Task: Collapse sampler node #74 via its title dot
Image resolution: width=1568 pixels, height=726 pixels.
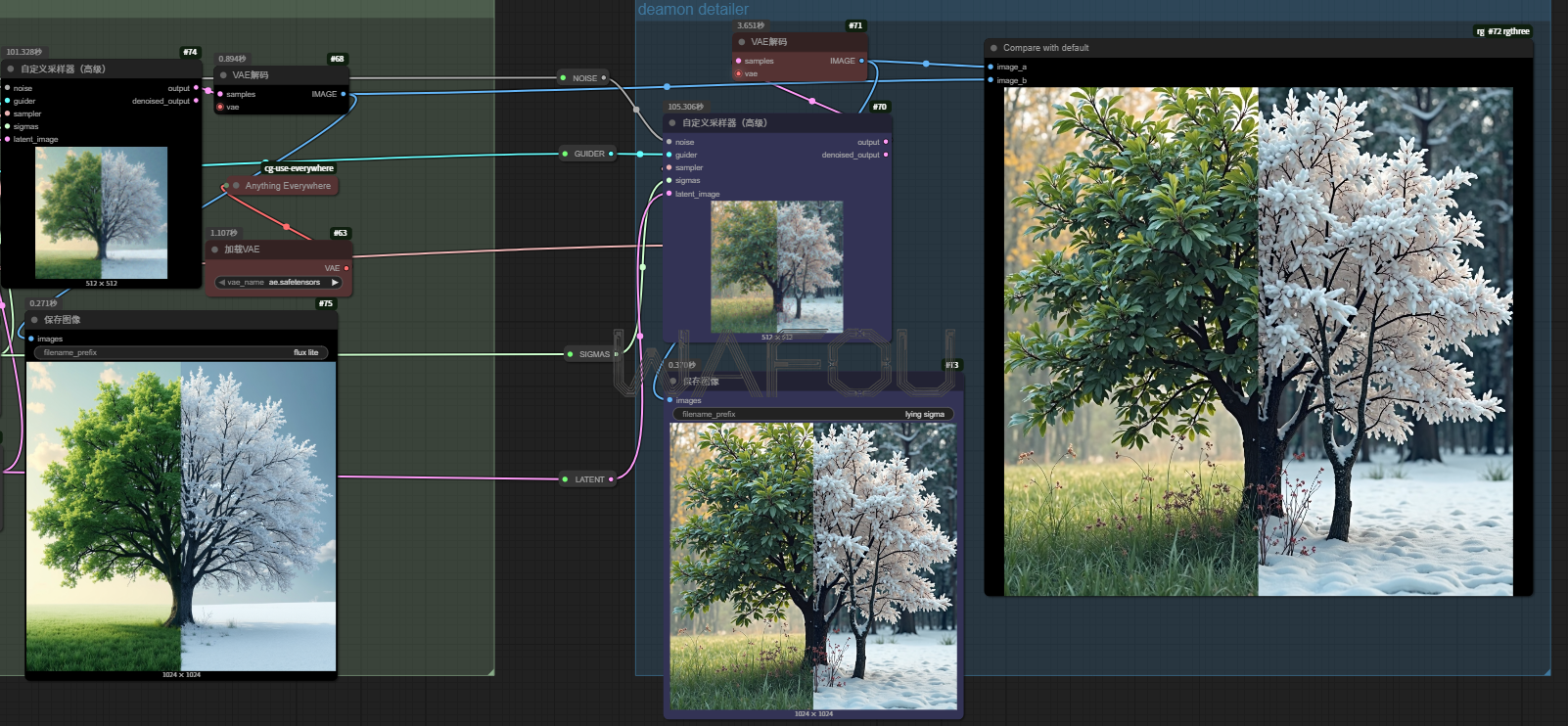Action: tap(11, 68)
